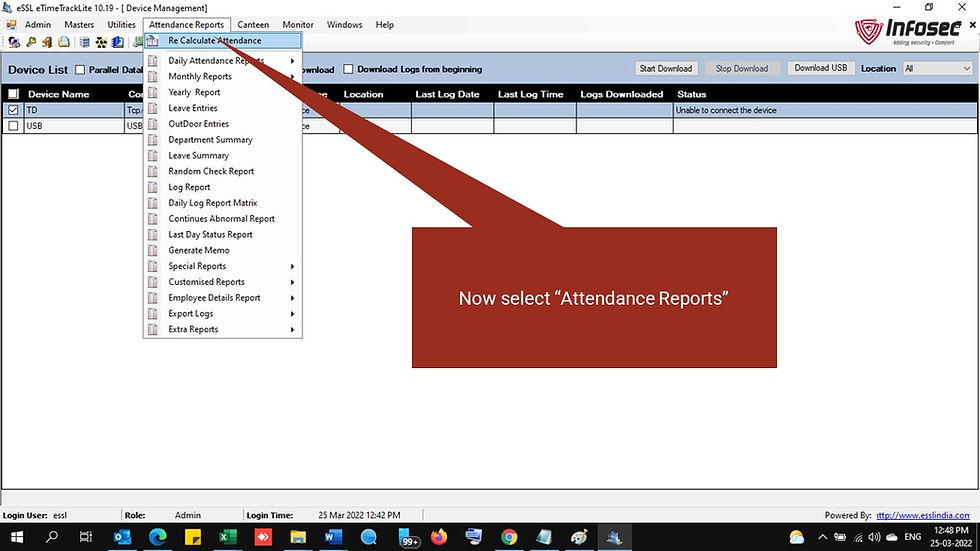Open Word from the taskbar

tap(333, 537)
